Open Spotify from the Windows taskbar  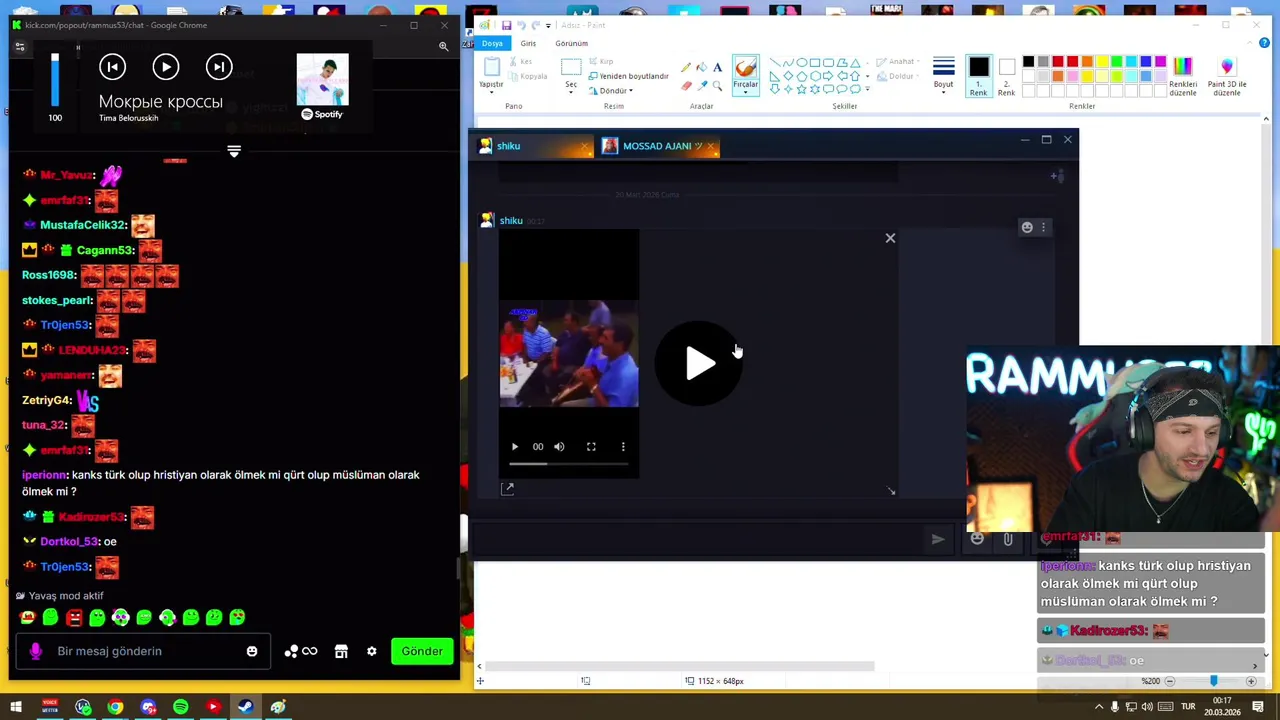point(180,707)
